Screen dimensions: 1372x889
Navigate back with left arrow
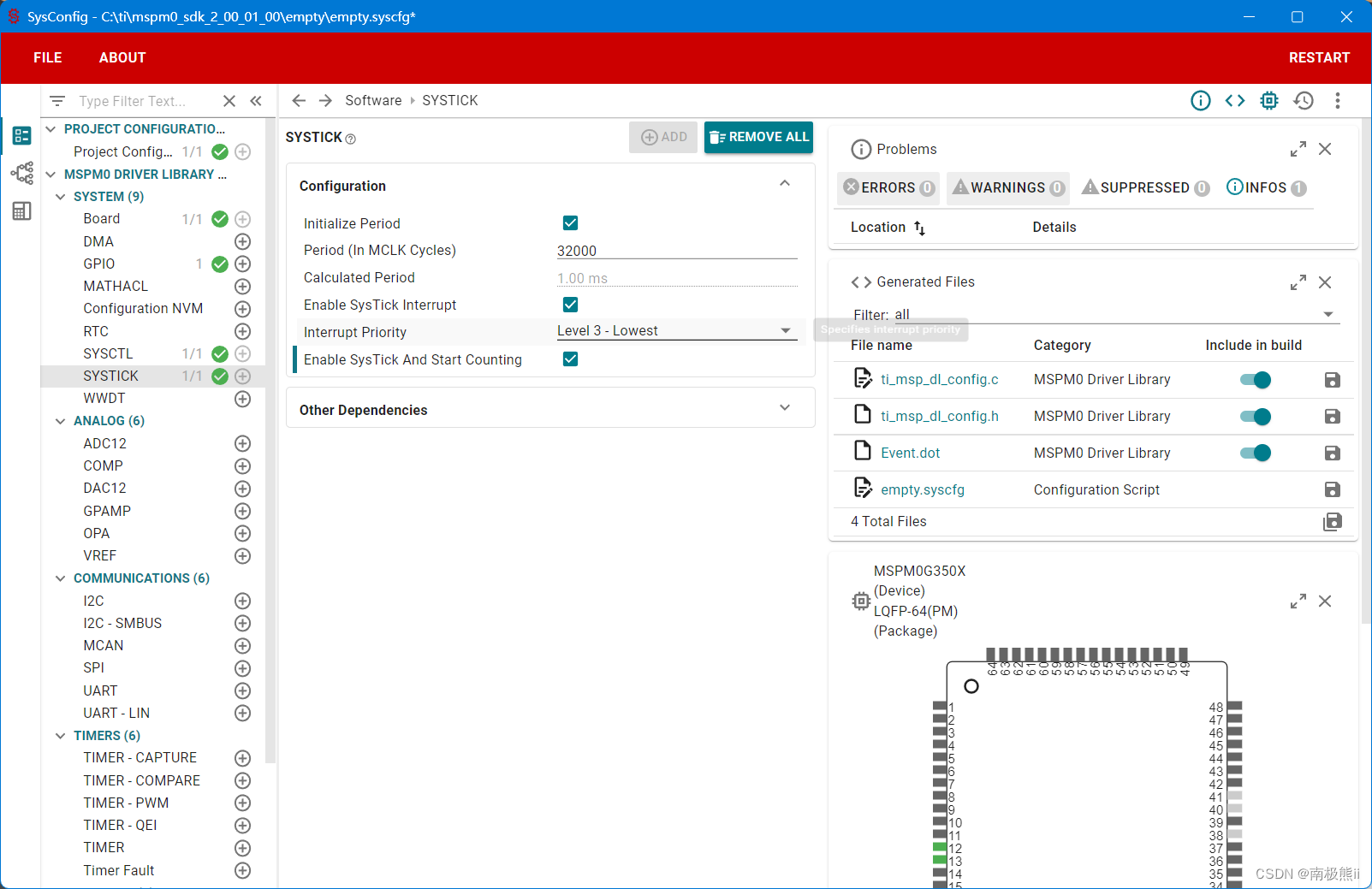[299, 101]
